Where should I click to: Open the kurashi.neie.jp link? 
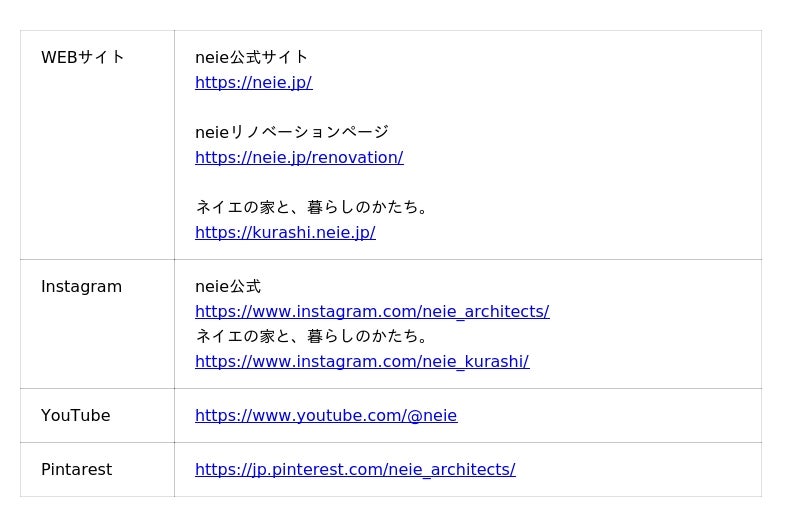pos(285,232)
